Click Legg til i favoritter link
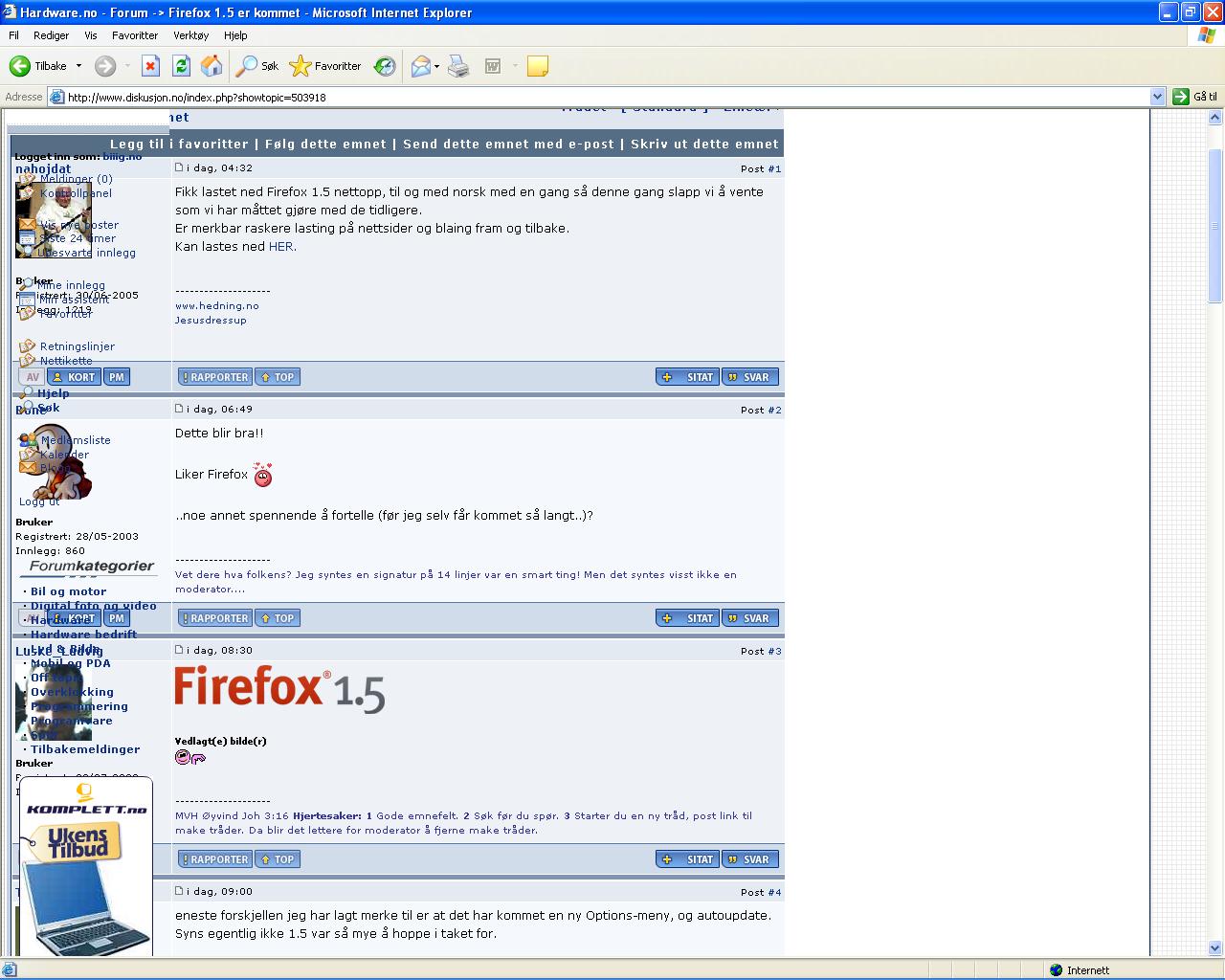 (179, 145)
